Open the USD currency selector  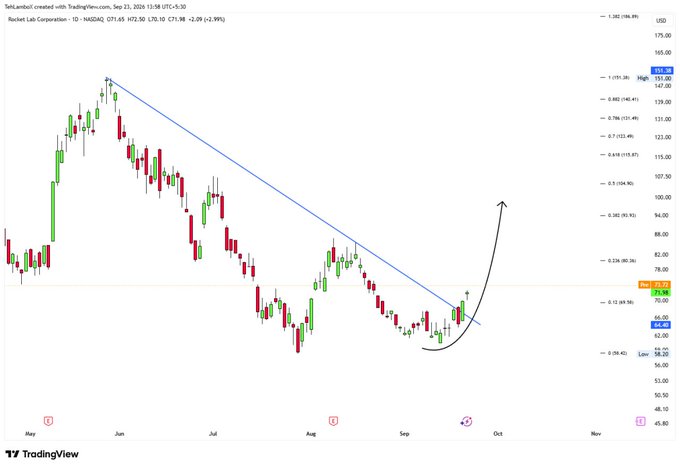tap(661, 20)
